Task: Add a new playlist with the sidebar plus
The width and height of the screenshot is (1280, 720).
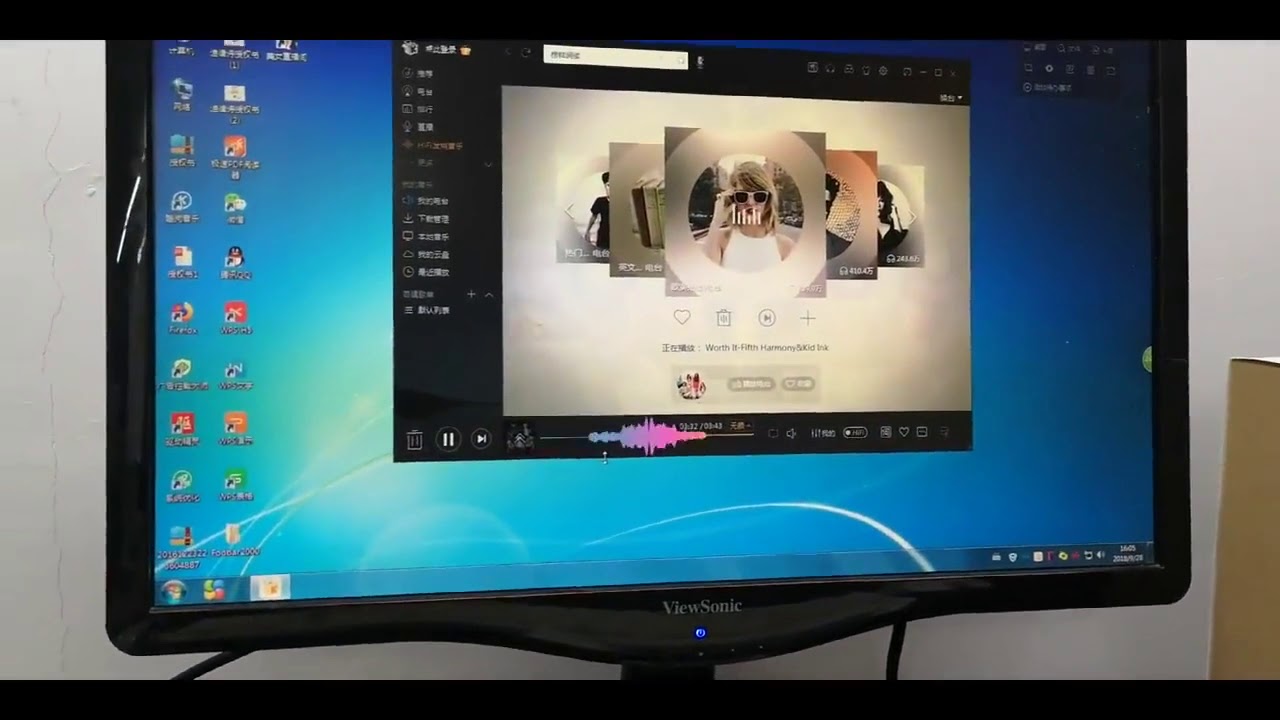Action: click(x=471, y=294)
